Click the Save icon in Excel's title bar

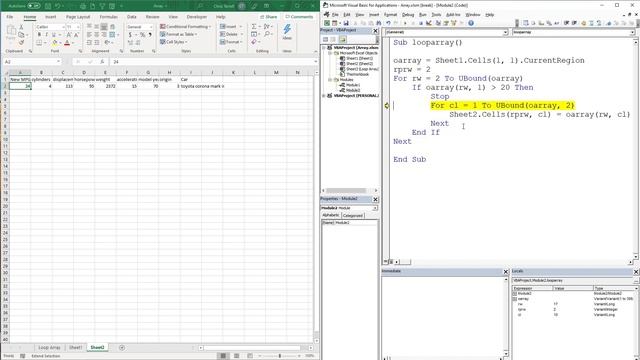[x=49, y=6]
